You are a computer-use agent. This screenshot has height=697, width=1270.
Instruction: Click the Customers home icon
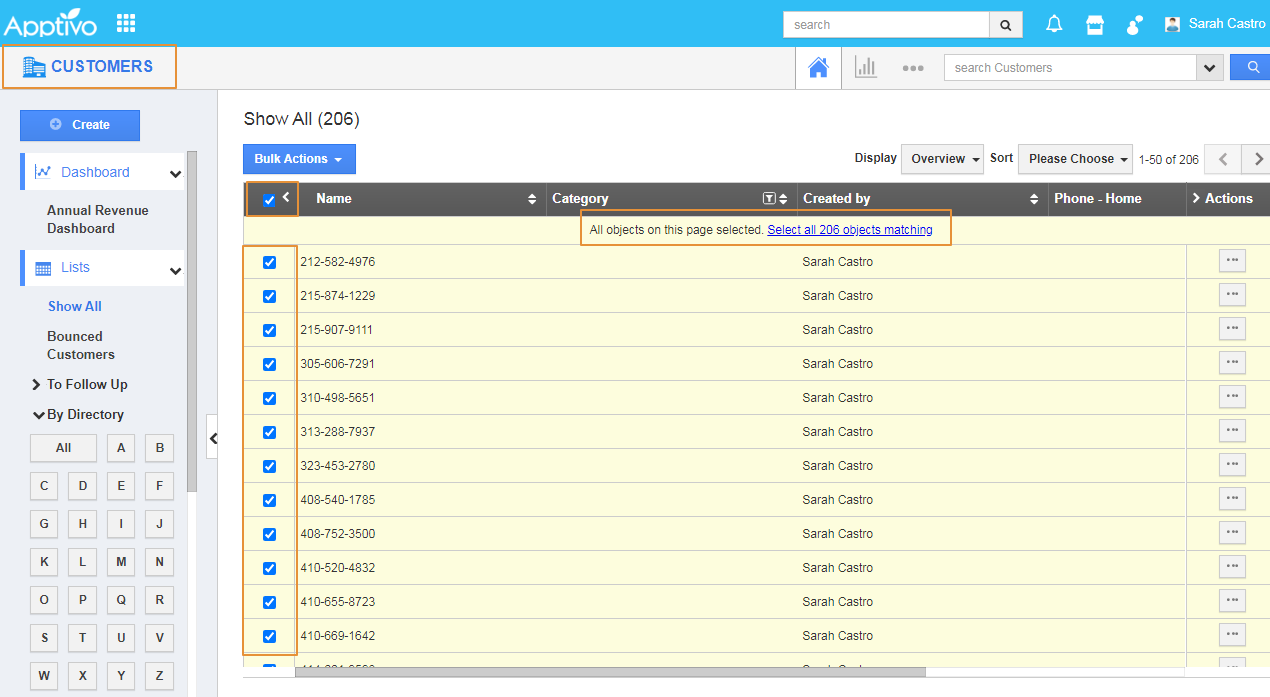click(x=818, y=68)
